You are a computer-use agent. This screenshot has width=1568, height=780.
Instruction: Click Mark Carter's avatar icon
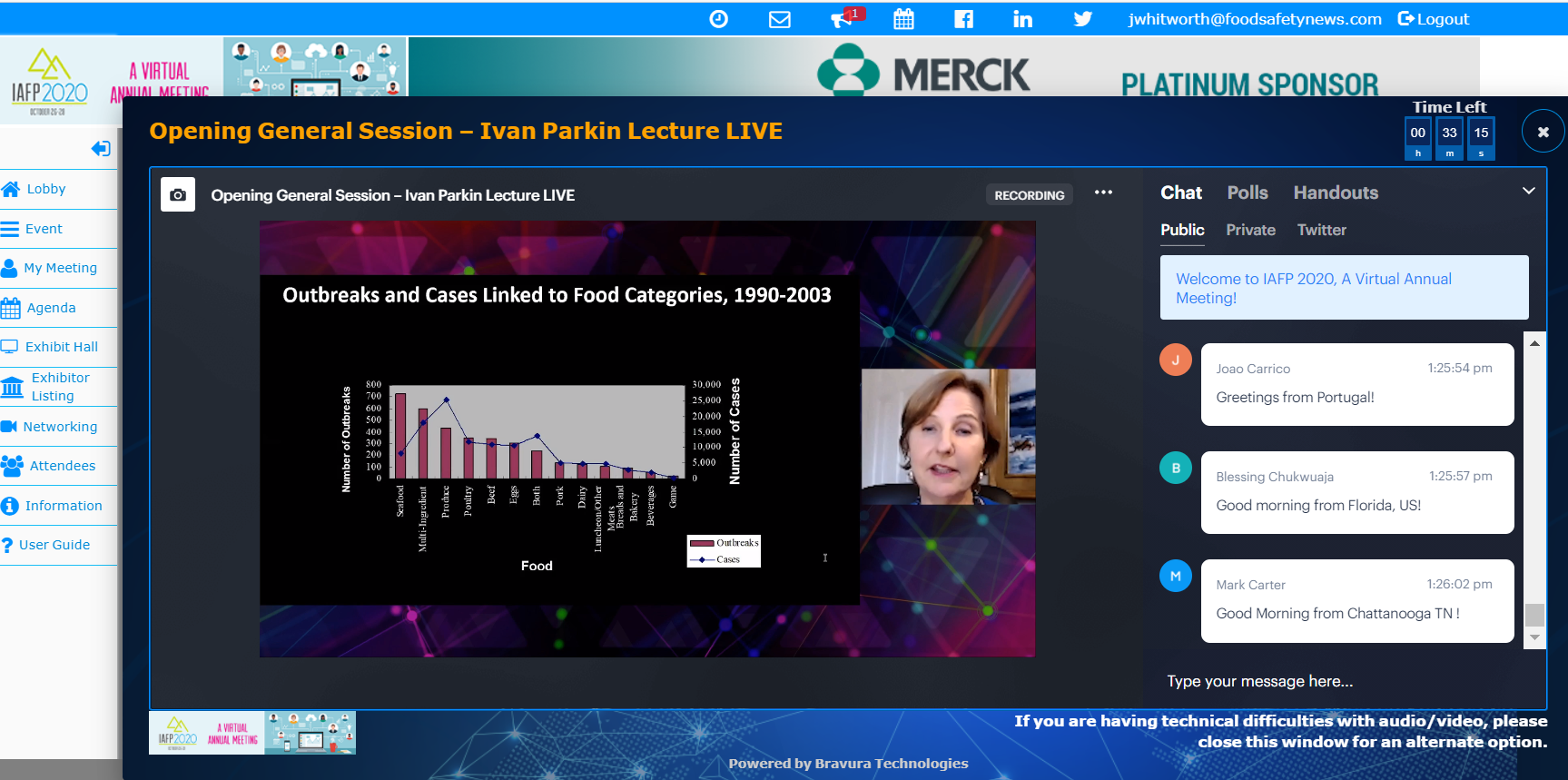(1175, 576)
